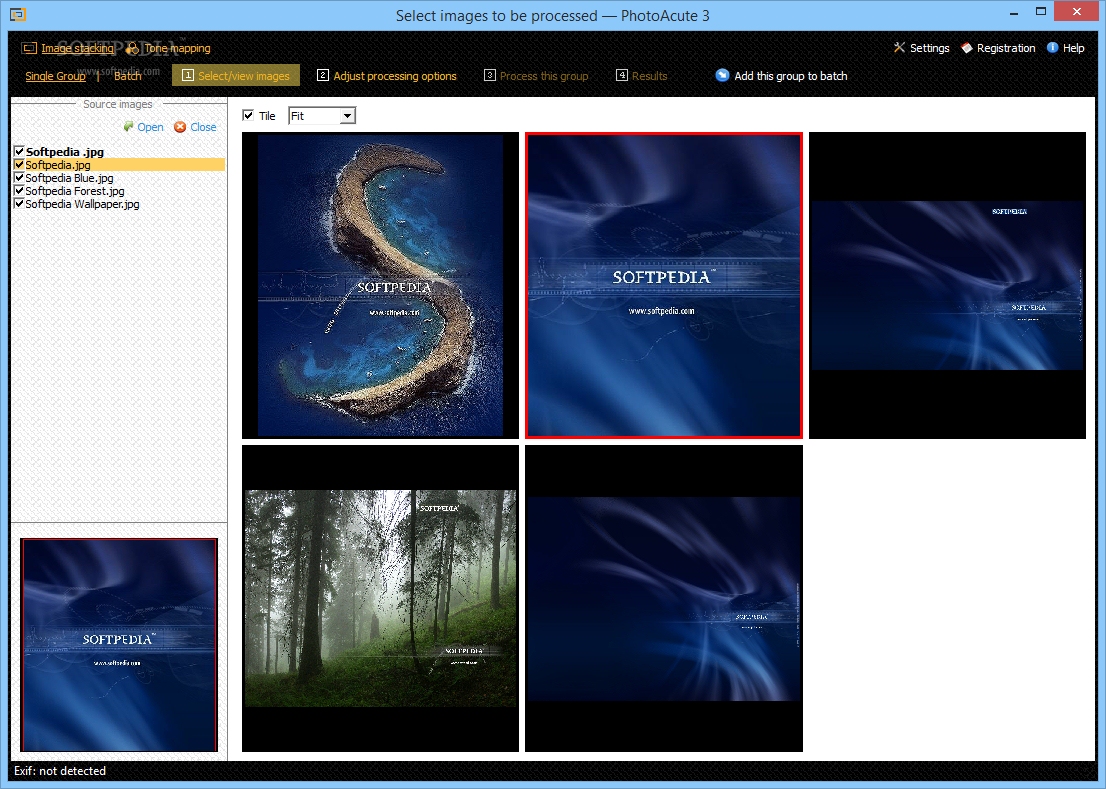This screenshot has width=1106, height=789.
Task: Click the Registration diamond icon
Action: point(967,48)
